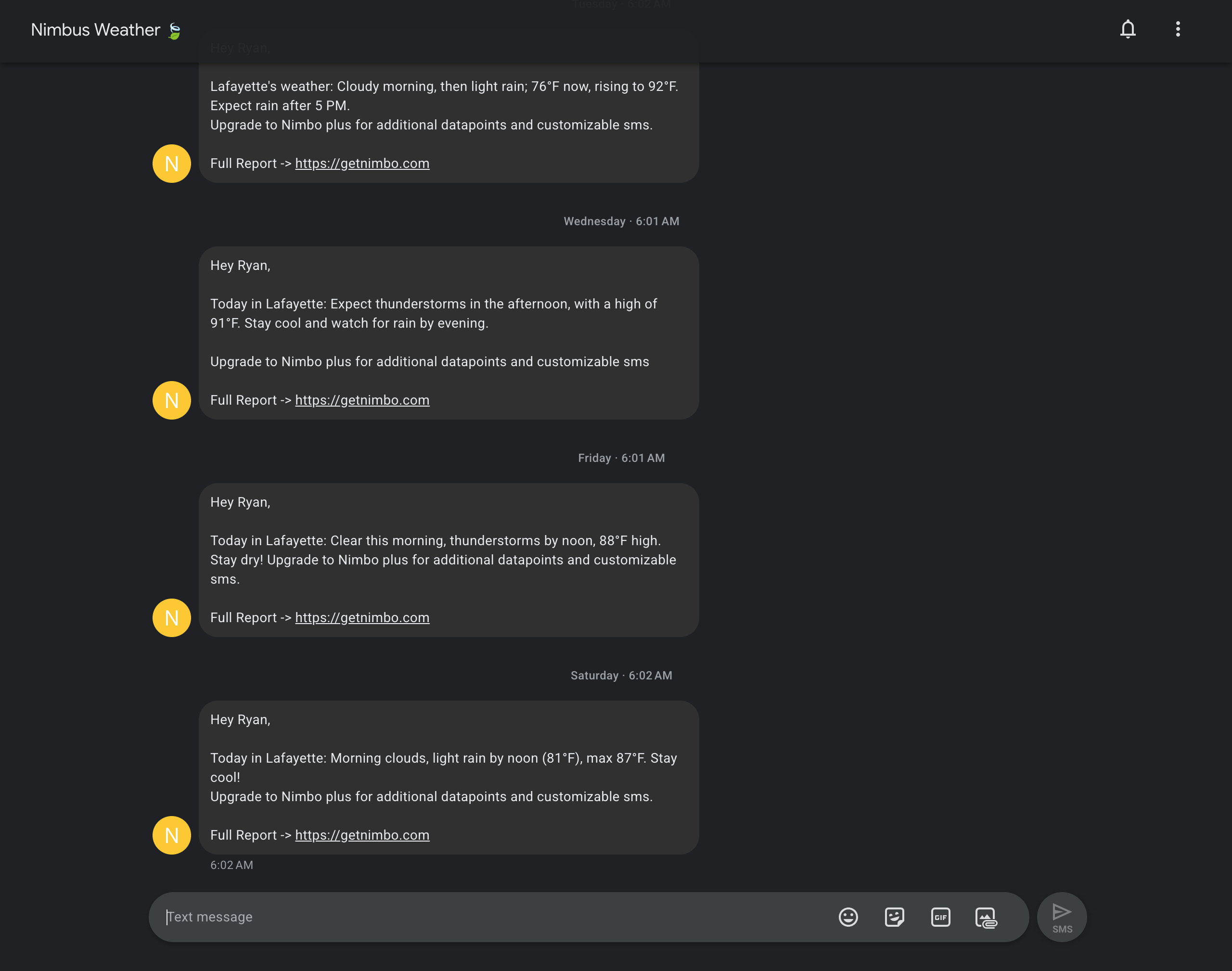Open the emoji picker
The image size is (1232, 971).
coord(848,917)
